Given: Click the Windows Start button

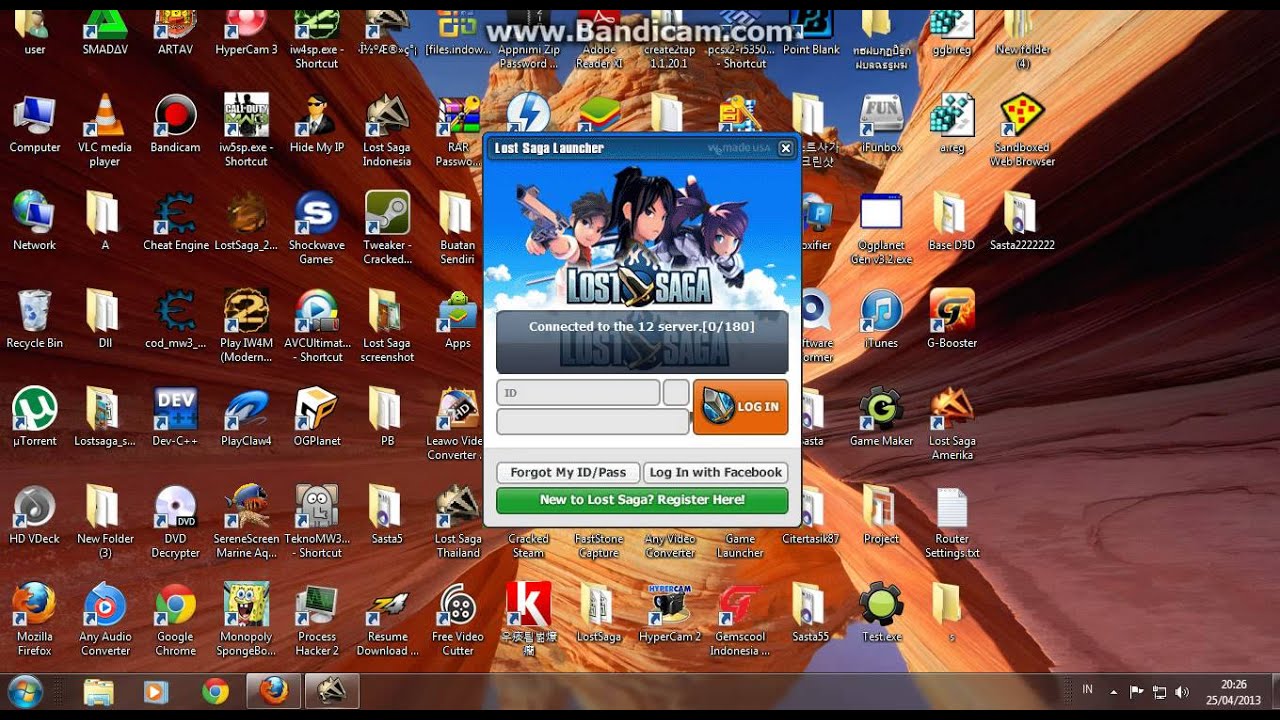Looking at the screenshot, I should (25, 691).
